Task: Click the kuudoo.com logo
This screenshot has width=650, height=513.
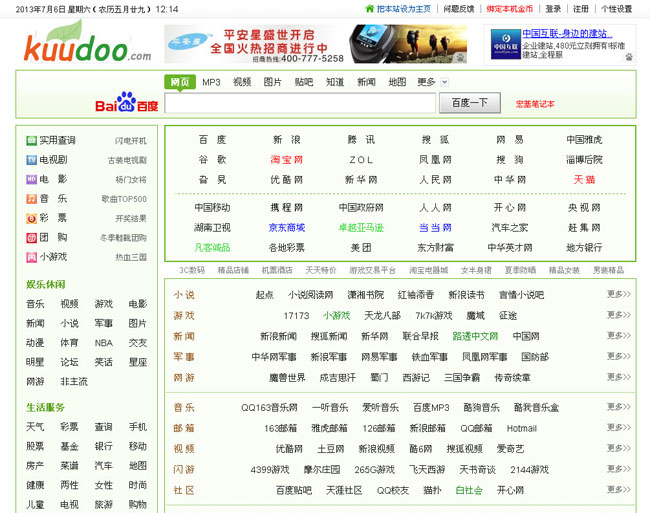Action: (x=87, y=42)
